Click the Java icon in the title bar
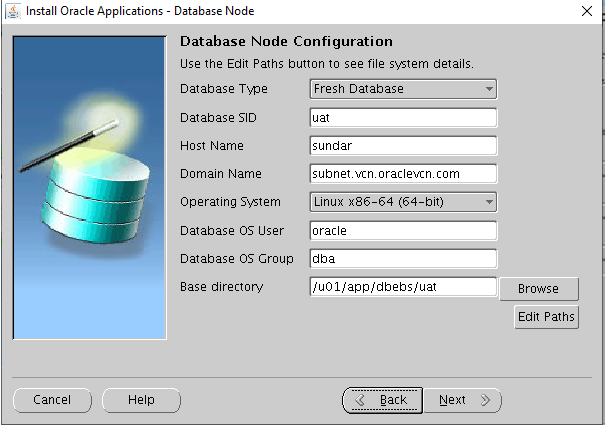This screenshot has height=425, width=605. click(13, 11)
